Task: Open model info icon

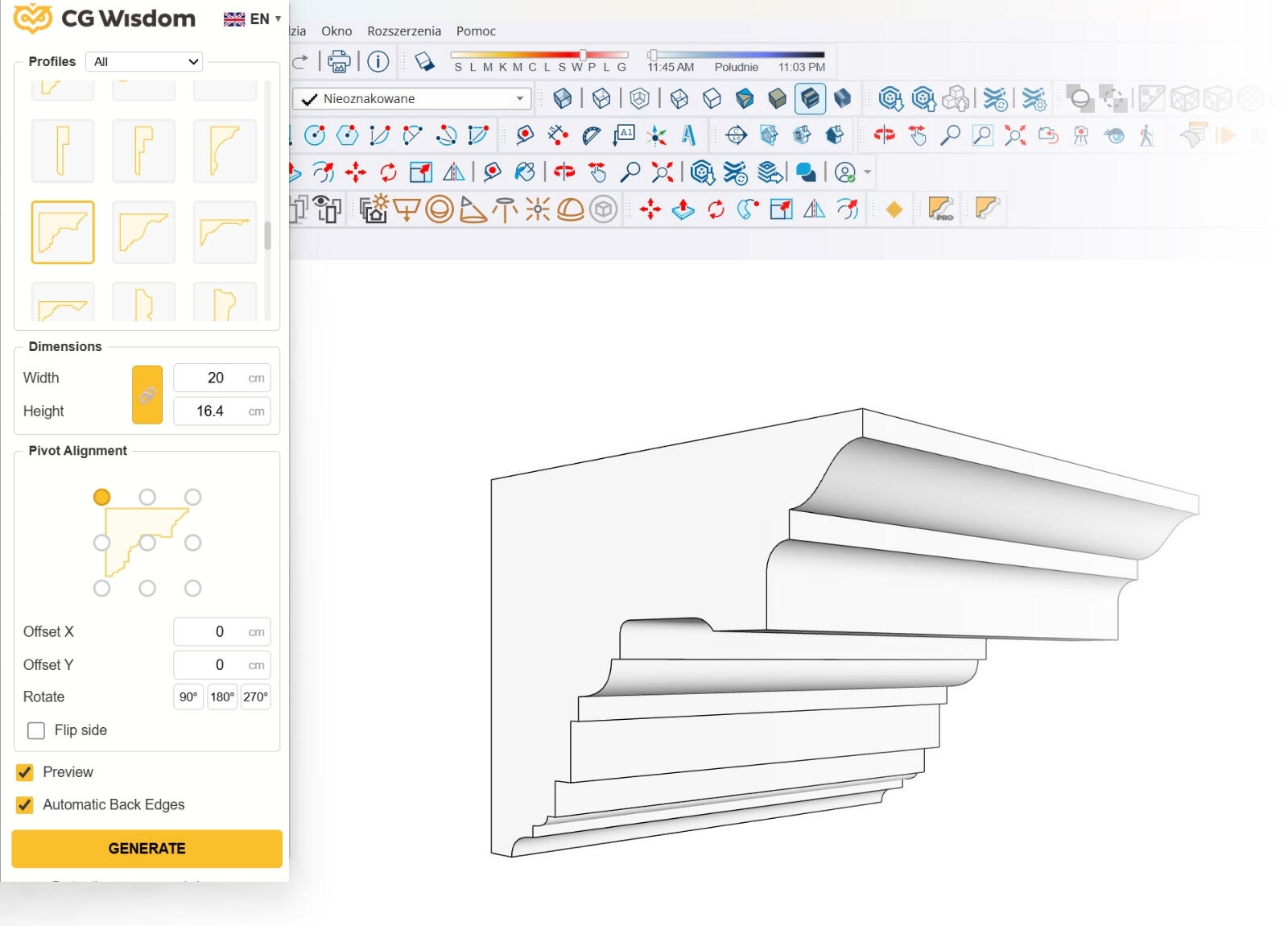Action: pos(378,62)
